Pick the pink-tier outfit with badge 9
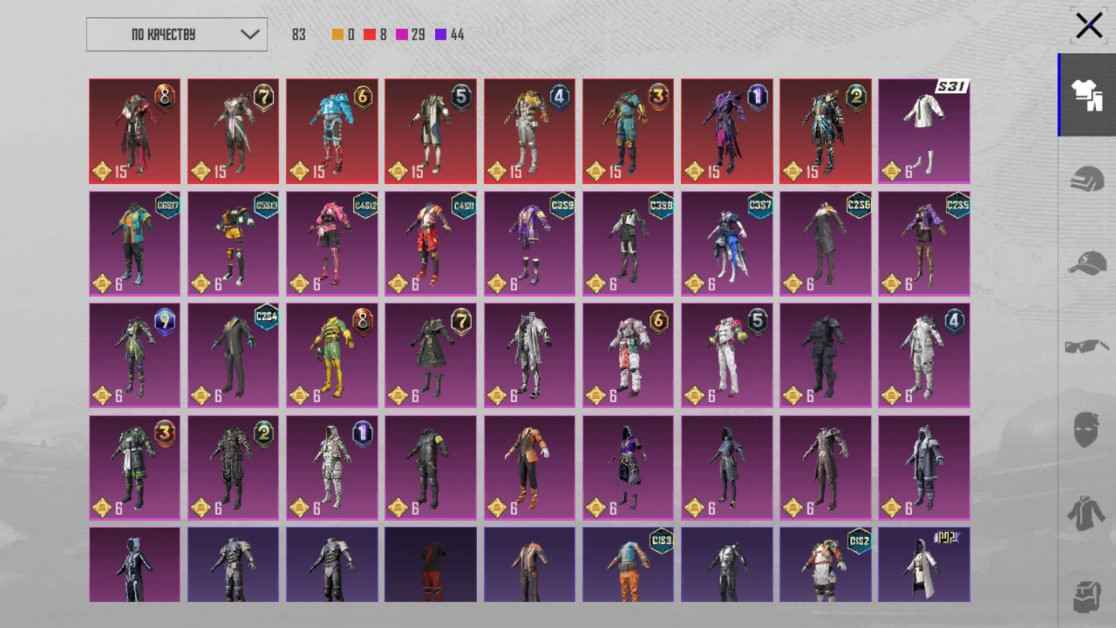1116x628 pixels. coord(135,355)
